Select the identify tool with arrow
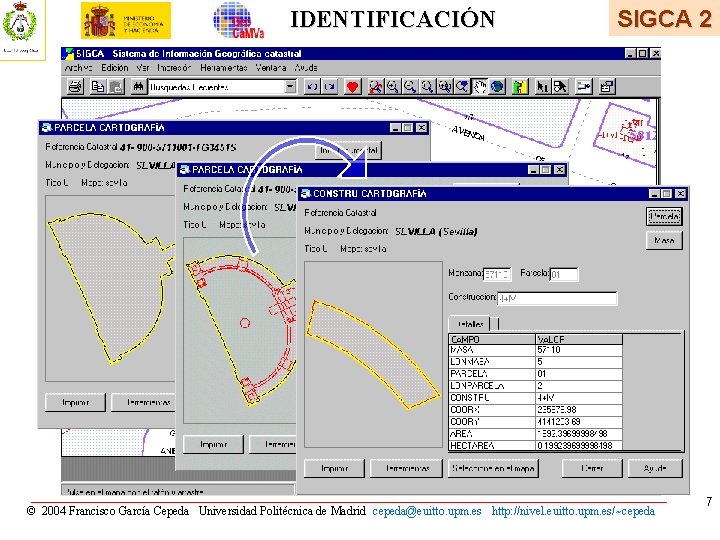The image size is (720, 540). click(x=560, y=86)
